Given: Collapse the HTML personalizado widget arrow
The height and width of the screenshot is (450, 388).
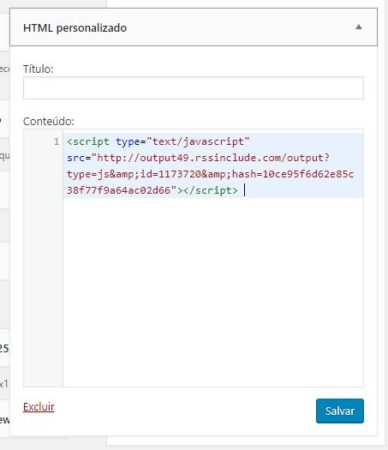Looking at the screenshot, I should pyautogui.click(x=359, y=27).
